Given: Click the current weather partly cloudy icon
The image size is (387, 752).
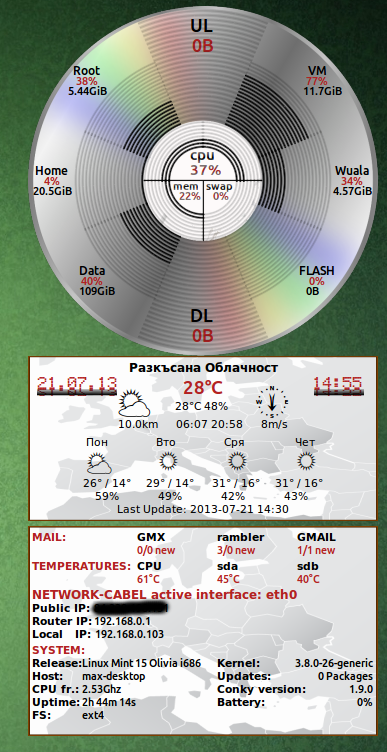Looking at the screenshot, I should (134, 403).
